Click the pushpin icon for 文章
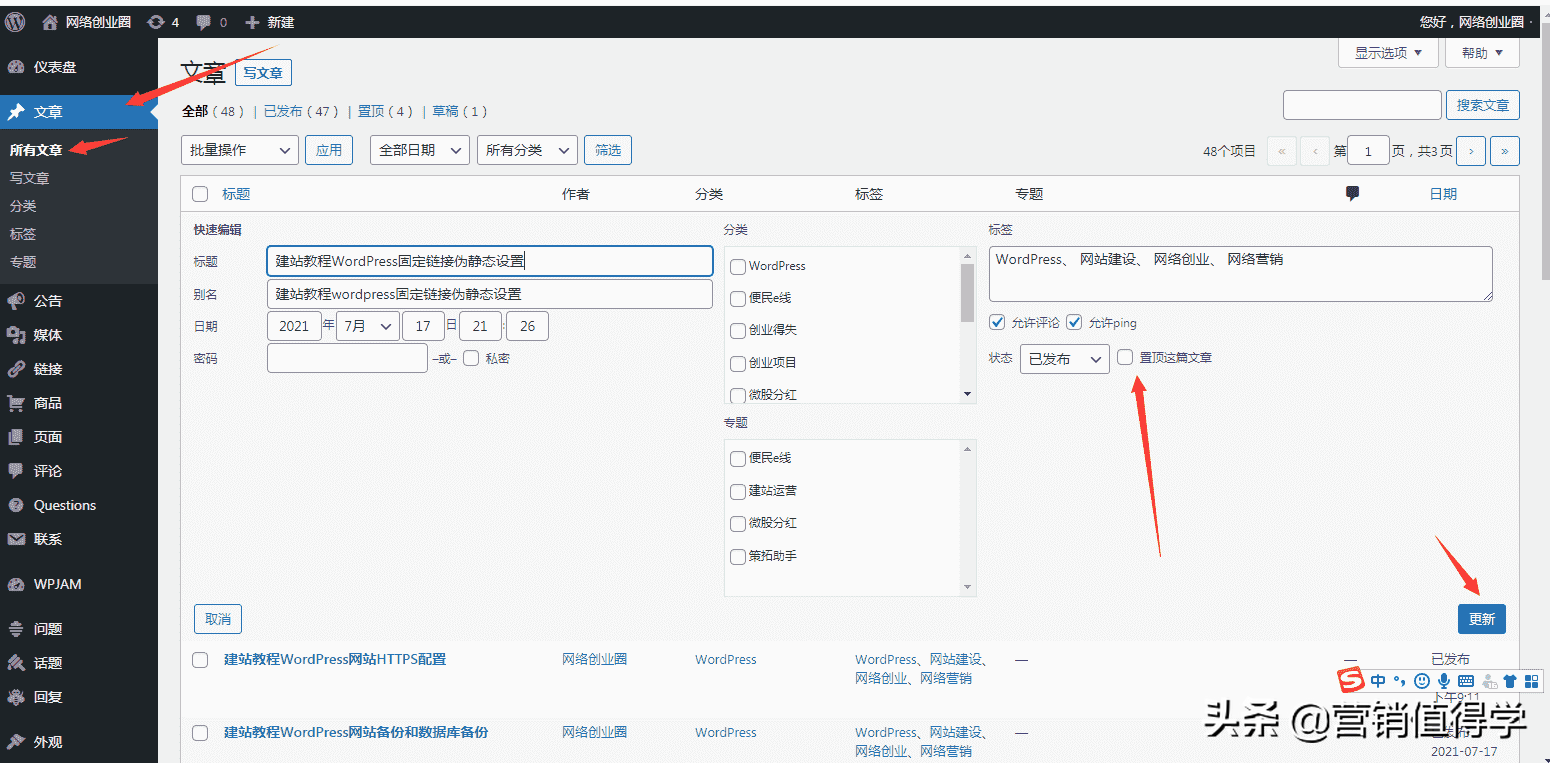 click(x=16, y=112)
